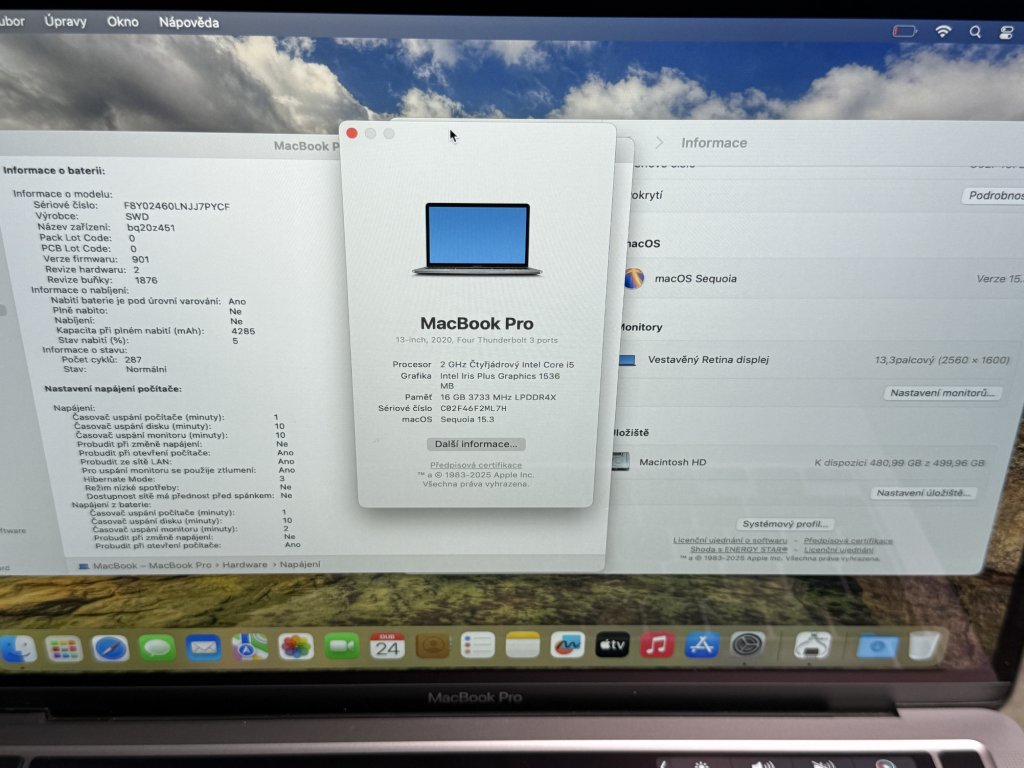This screenshot has width=1024, height=768.
Task: Open the Photos app in the Dock
Action: coord(296,647)
